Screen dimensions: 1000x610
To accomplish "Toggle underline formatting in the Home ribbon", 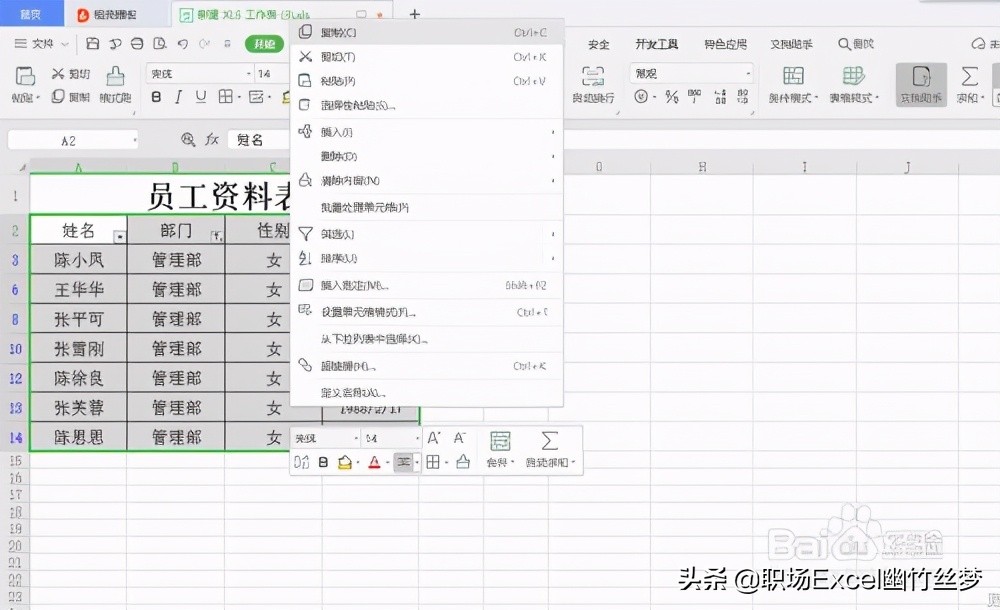I will point(198,96).
